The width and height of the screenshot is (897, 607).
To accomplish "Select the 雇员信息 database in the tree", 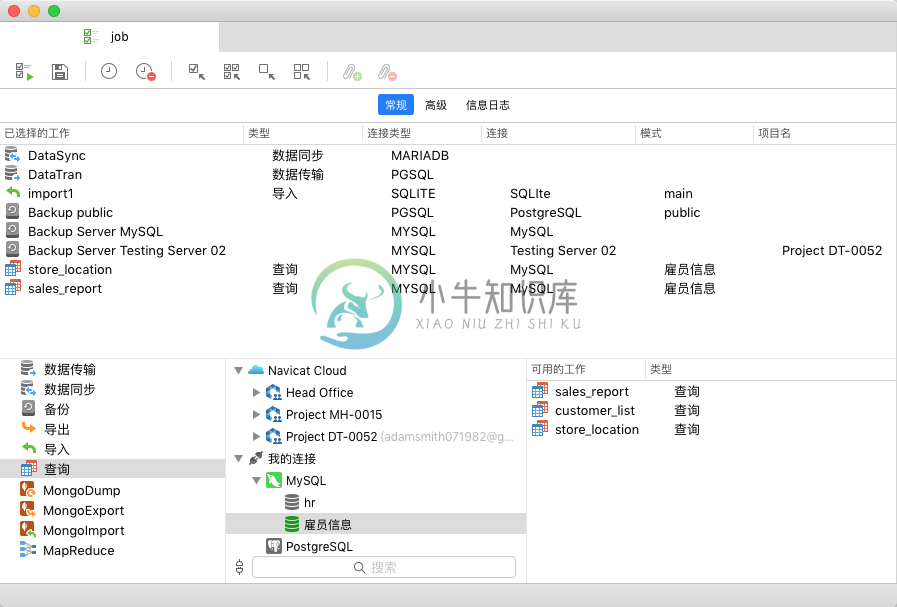I will [376, 524].
